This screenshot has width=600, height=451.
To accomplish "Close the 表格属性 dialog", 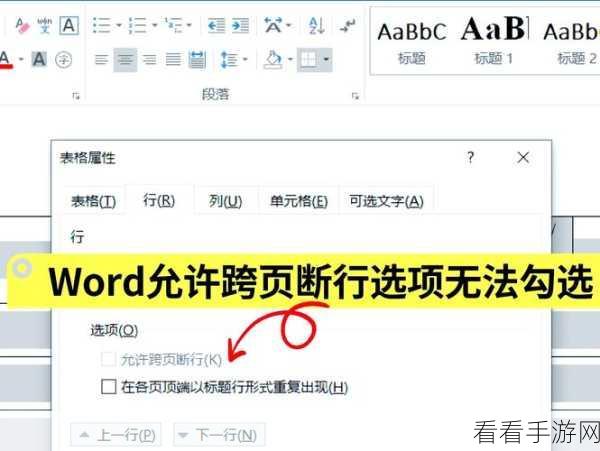I will (523, 157).
